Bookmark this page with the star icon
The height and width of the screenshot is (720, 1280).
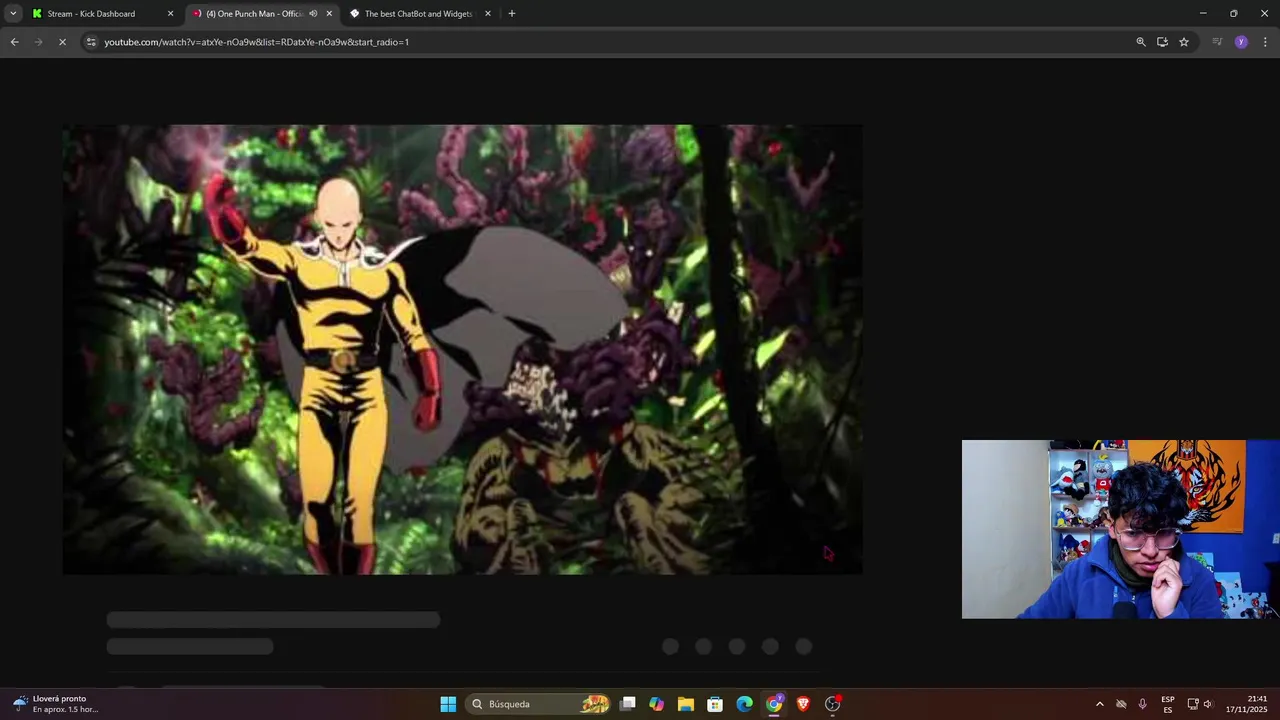(1184, 42)
